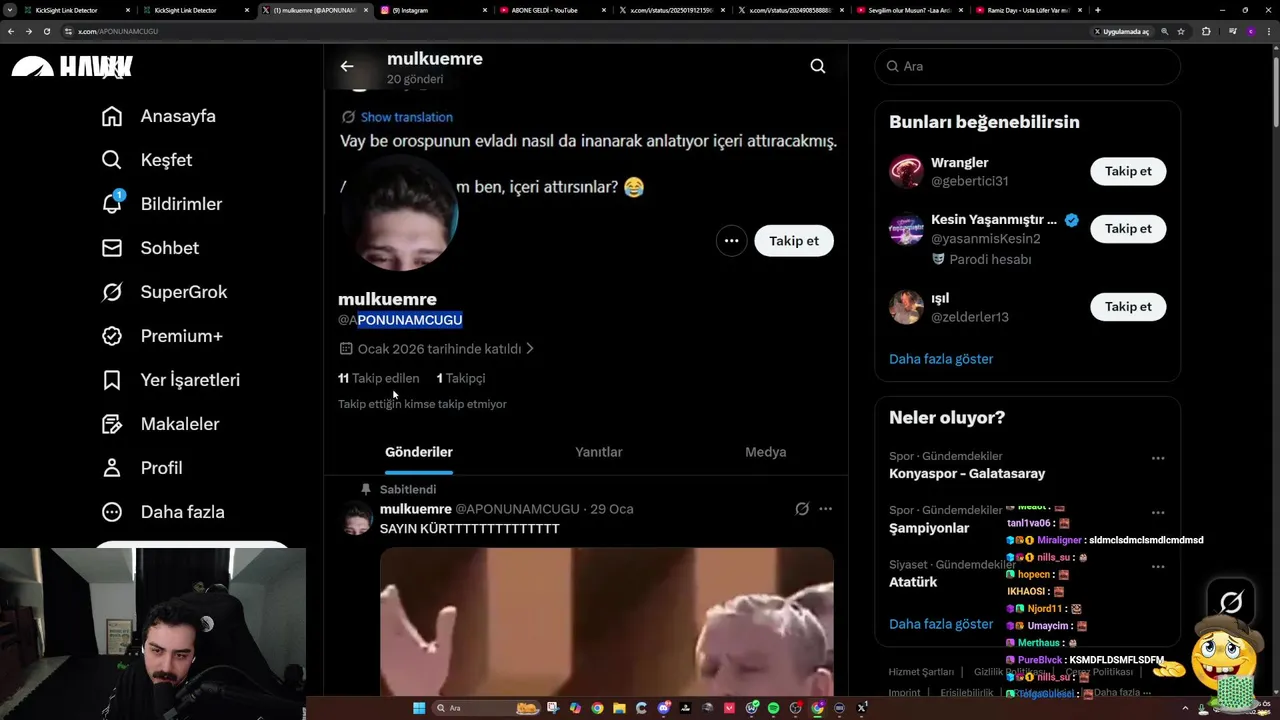Screen dimensions: 1280x720
Task: Follow mulkuemre with Takip et button
Action: click(x=794, y=241)
